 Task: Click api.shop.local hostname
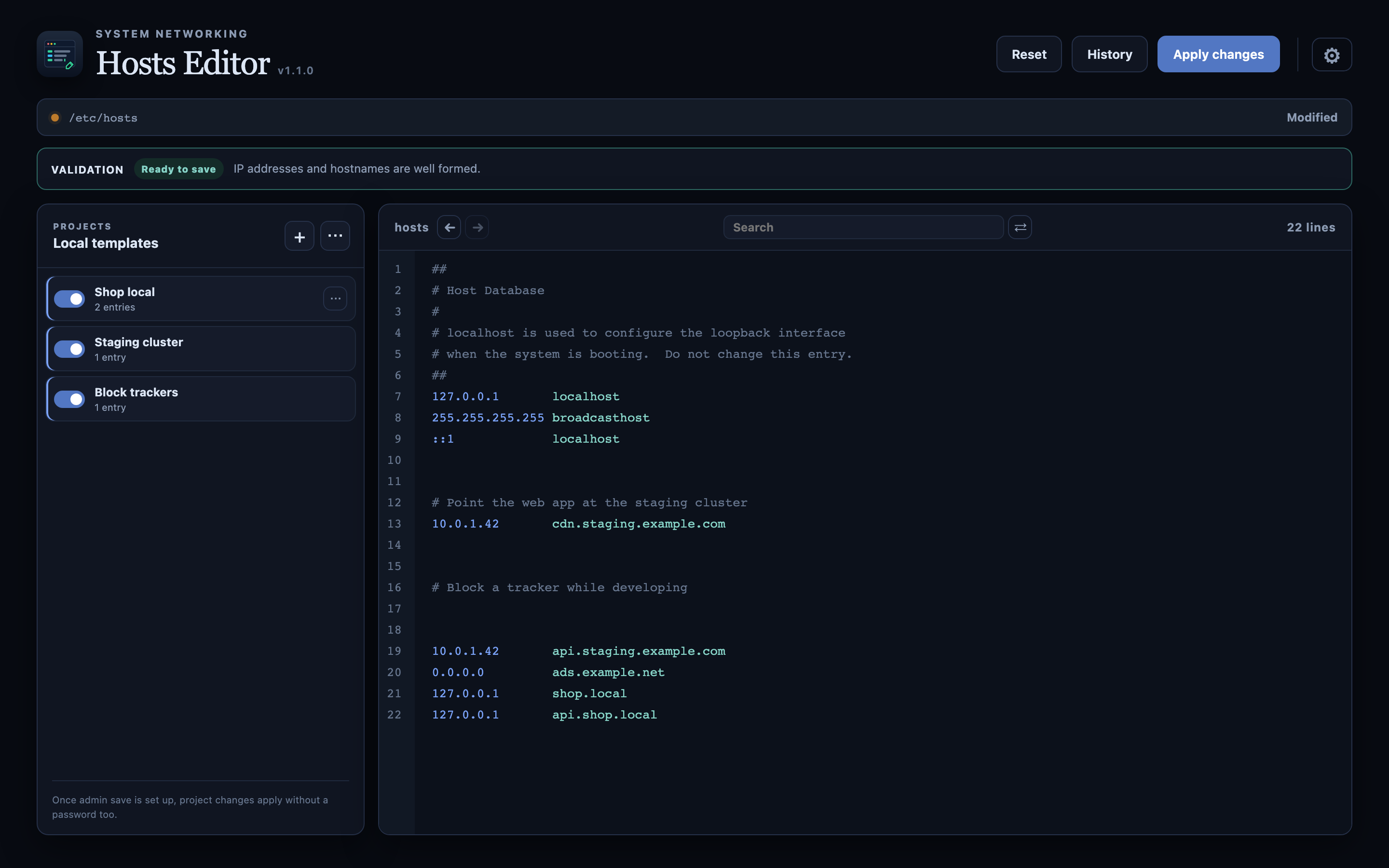604,715
